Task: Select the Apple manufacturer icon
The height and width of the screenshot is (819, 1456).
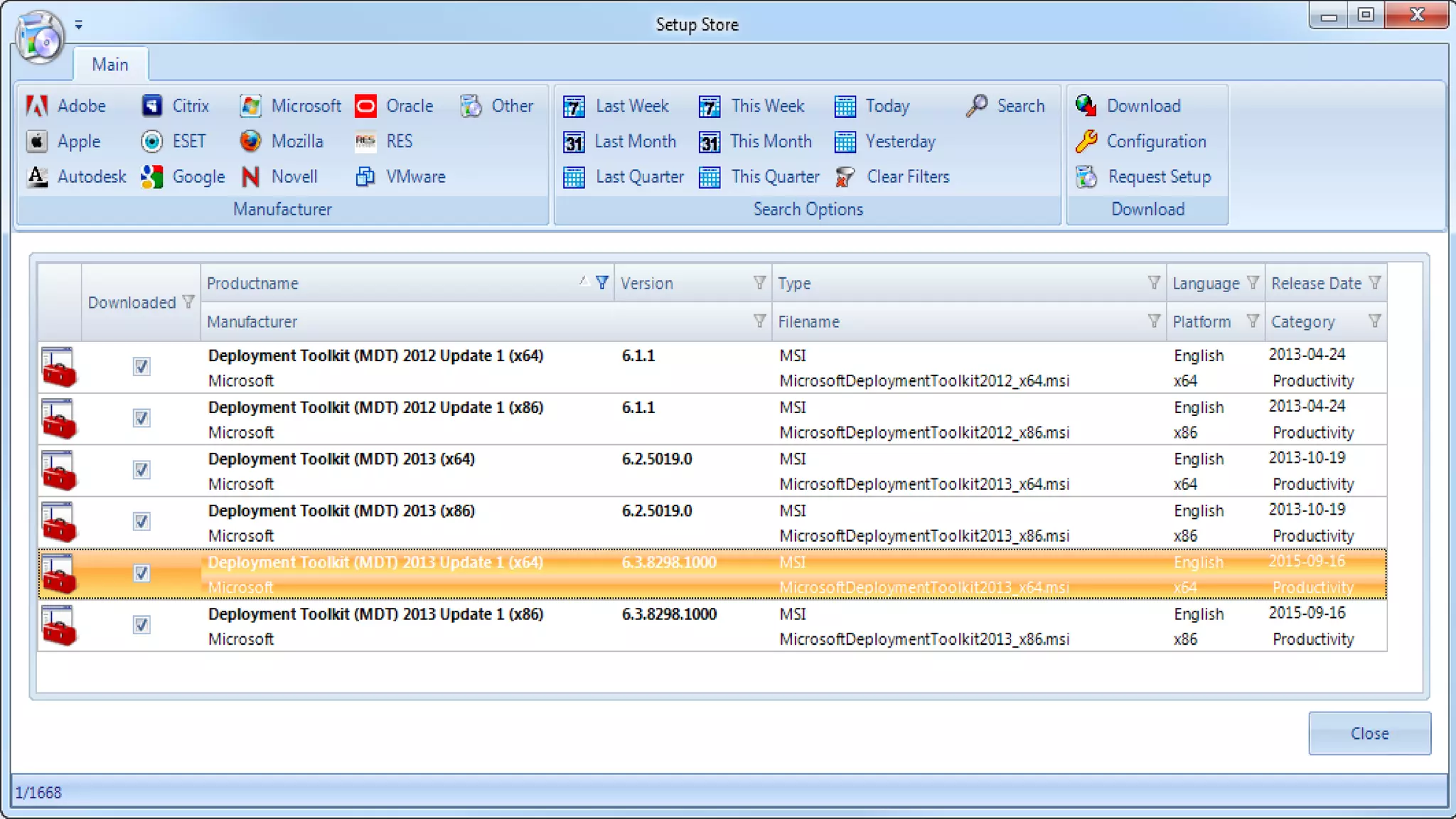Action: tap(37, 141)
